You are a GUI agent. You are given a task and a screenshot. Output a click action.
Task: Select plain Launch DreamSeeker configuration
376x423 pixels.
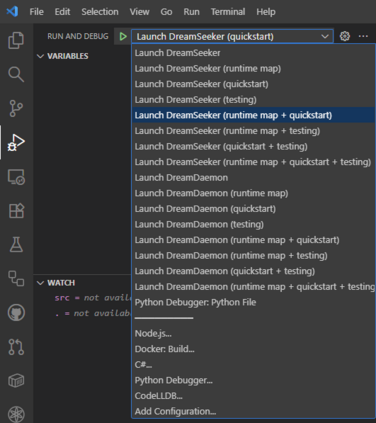(x=253, y=53)
